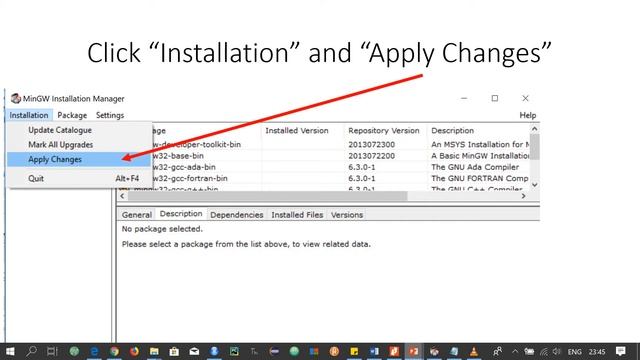Click horizontal scrollbar left arrow
The height and width of the screenshot is (360, 640).
click(122, 196)
